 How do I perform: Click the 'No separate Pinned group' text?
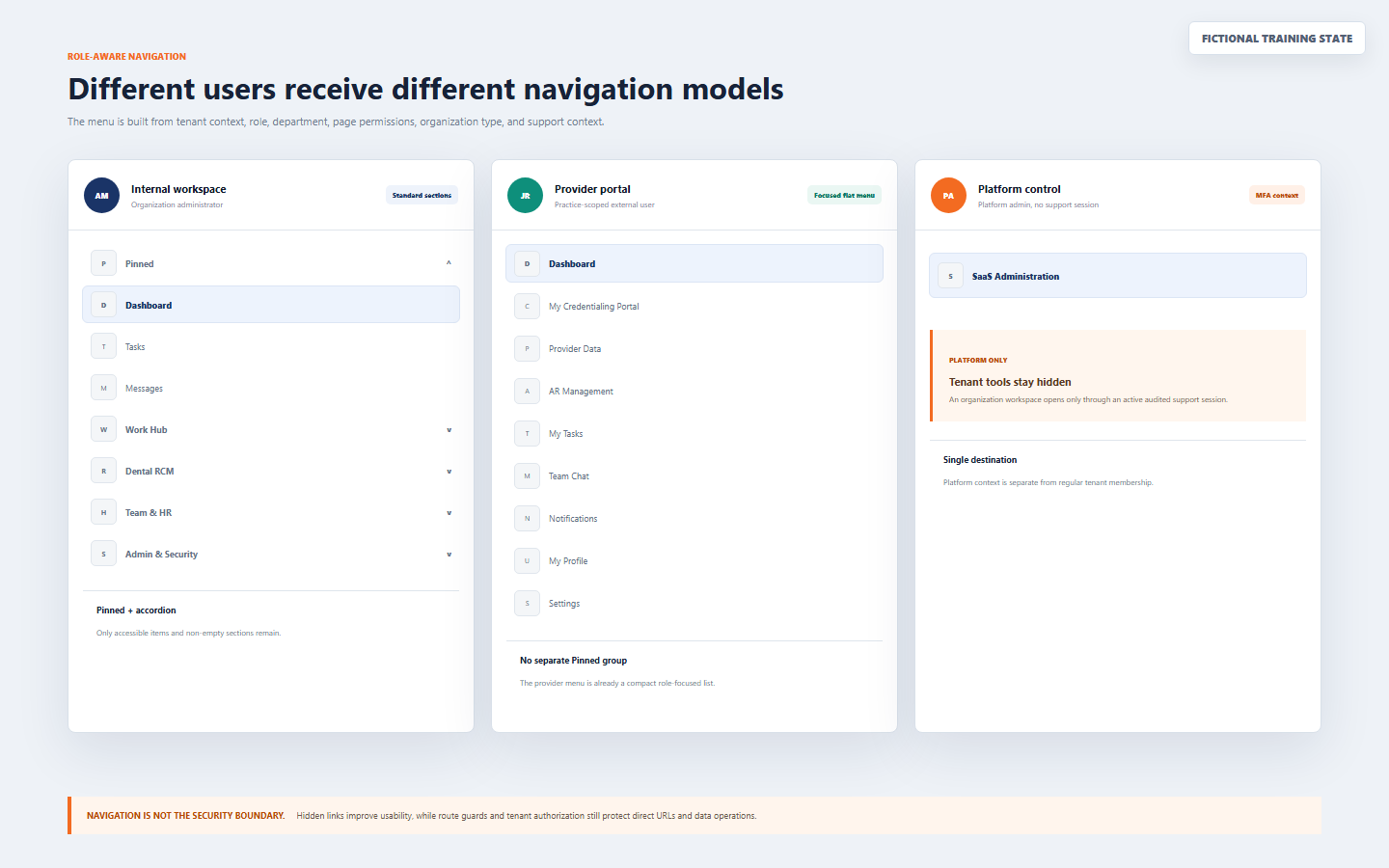pos(573,661)
